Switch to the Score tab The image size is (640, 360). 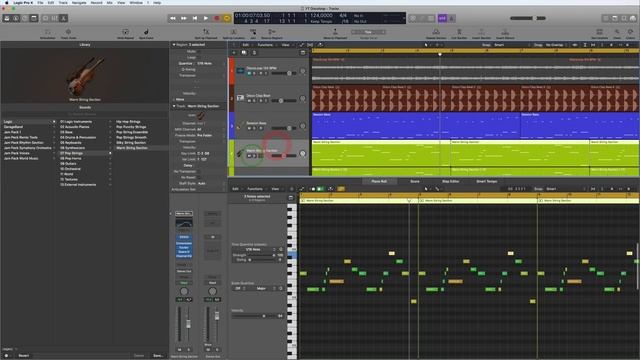(415, 181)
